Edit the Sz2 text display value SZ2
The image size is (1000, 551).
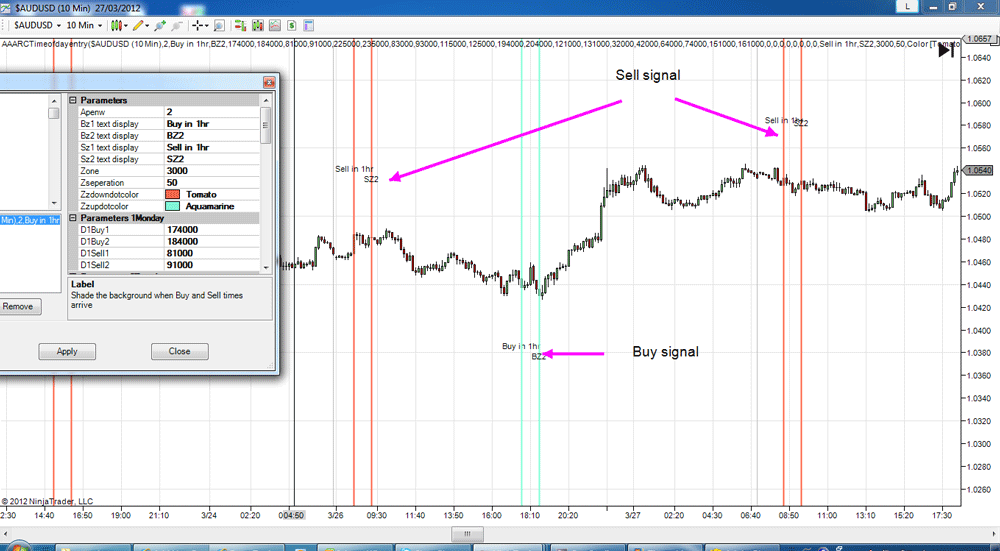click(x=212, y=159)
